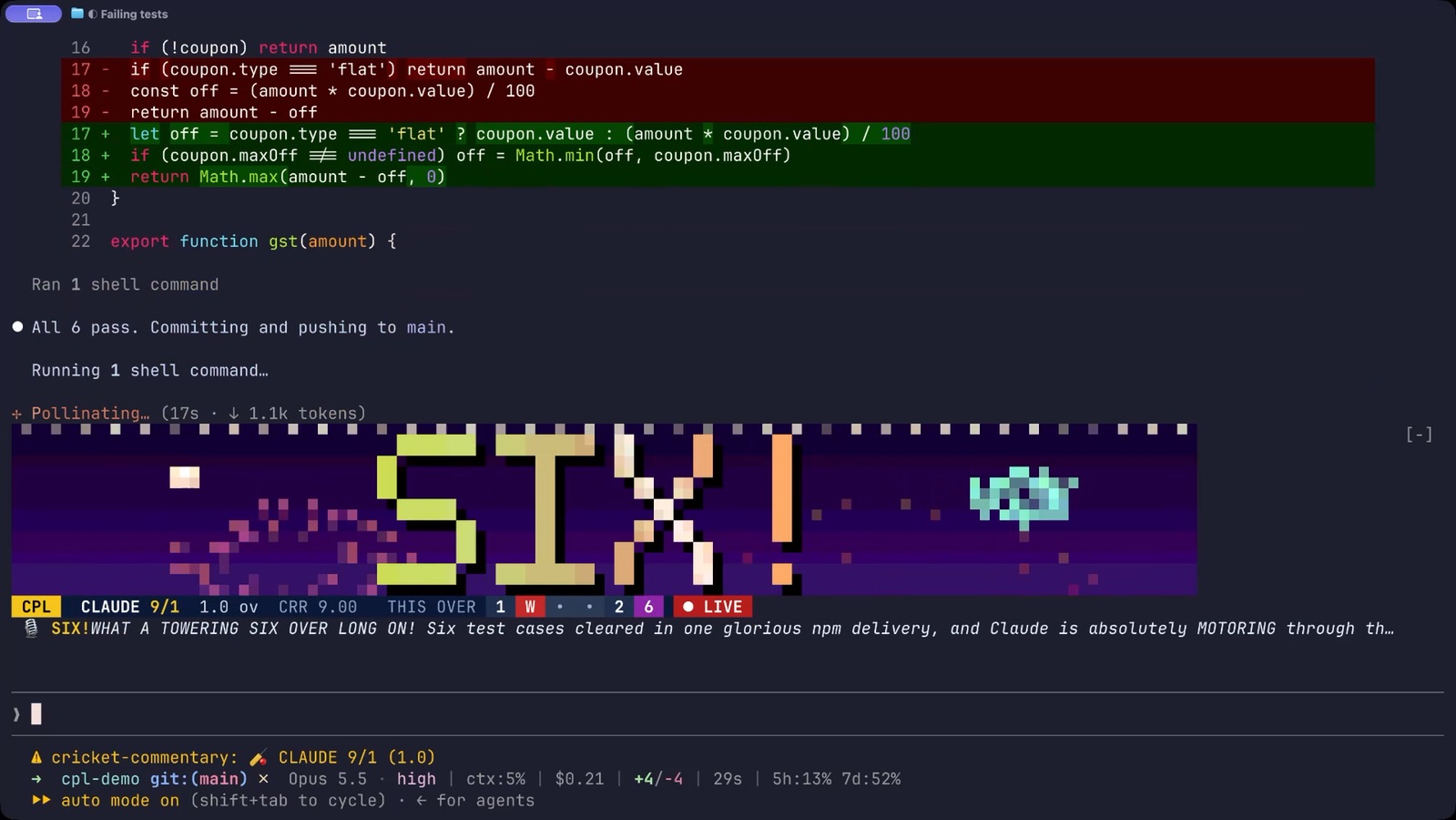Click the ball marker showing 2
The width and height of the screenshot is (1456, 820).
tap(619, 607)
